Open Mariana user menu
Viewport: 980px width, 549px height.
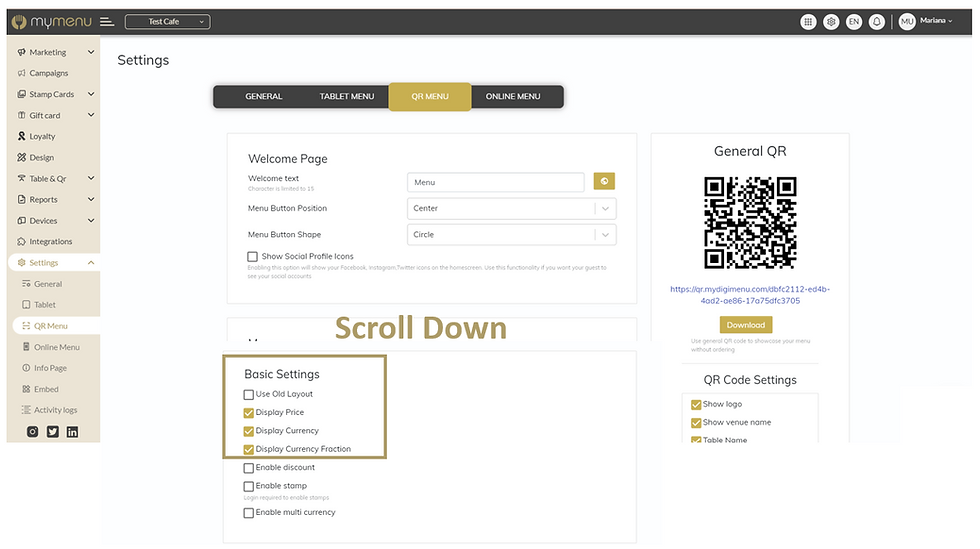click(936, 21)
